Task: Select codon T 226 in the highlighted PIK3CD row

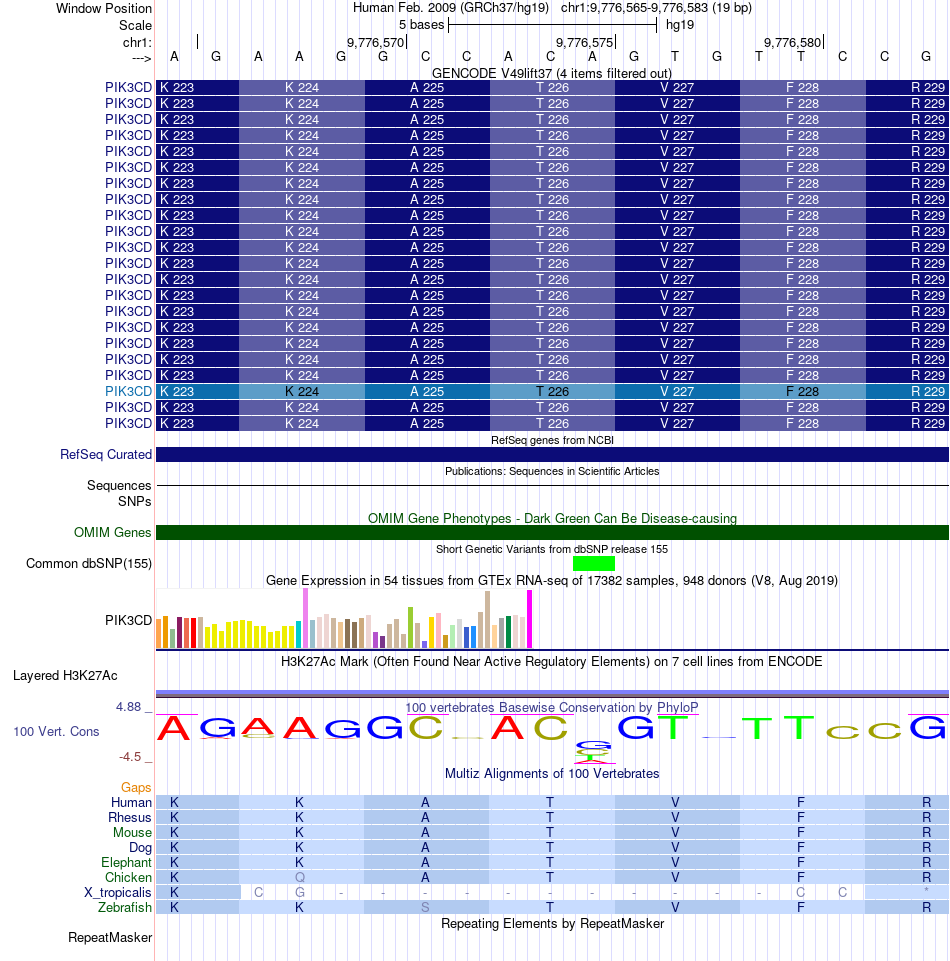Action: [x=552, y=391]
